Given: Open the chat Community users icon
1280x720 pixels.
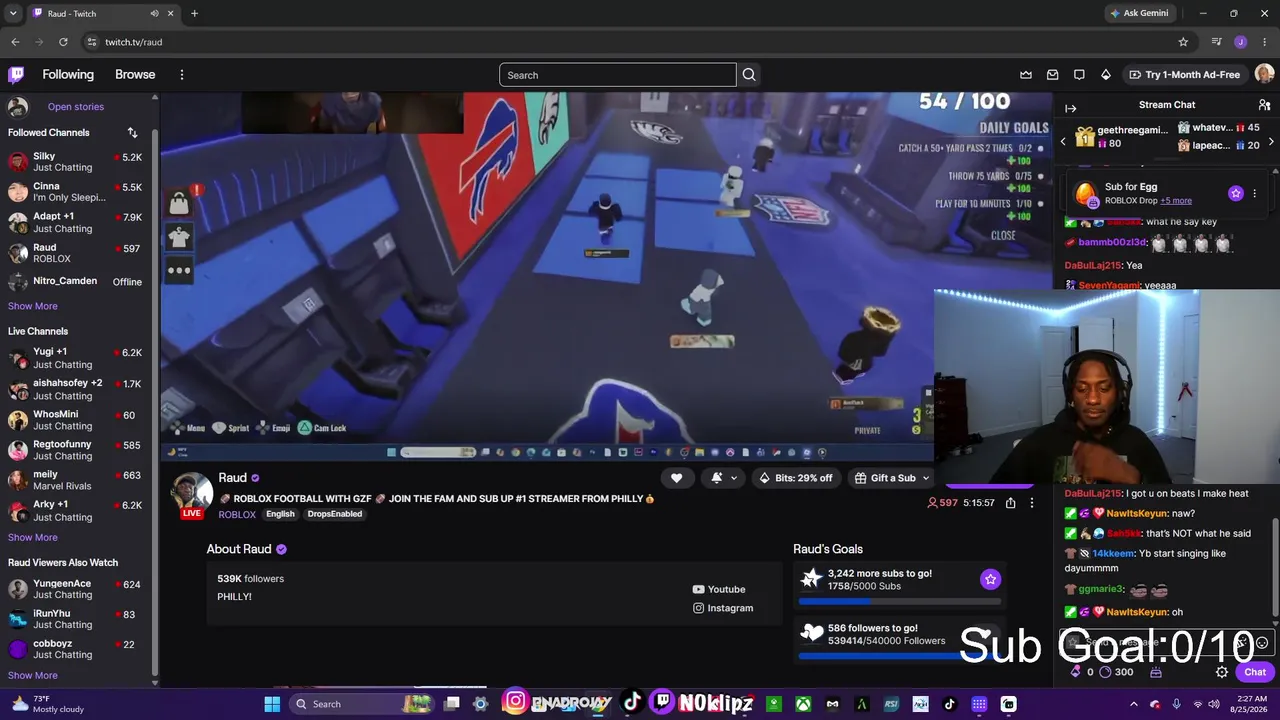Looking at the screenshot, I should (1264, 105).
